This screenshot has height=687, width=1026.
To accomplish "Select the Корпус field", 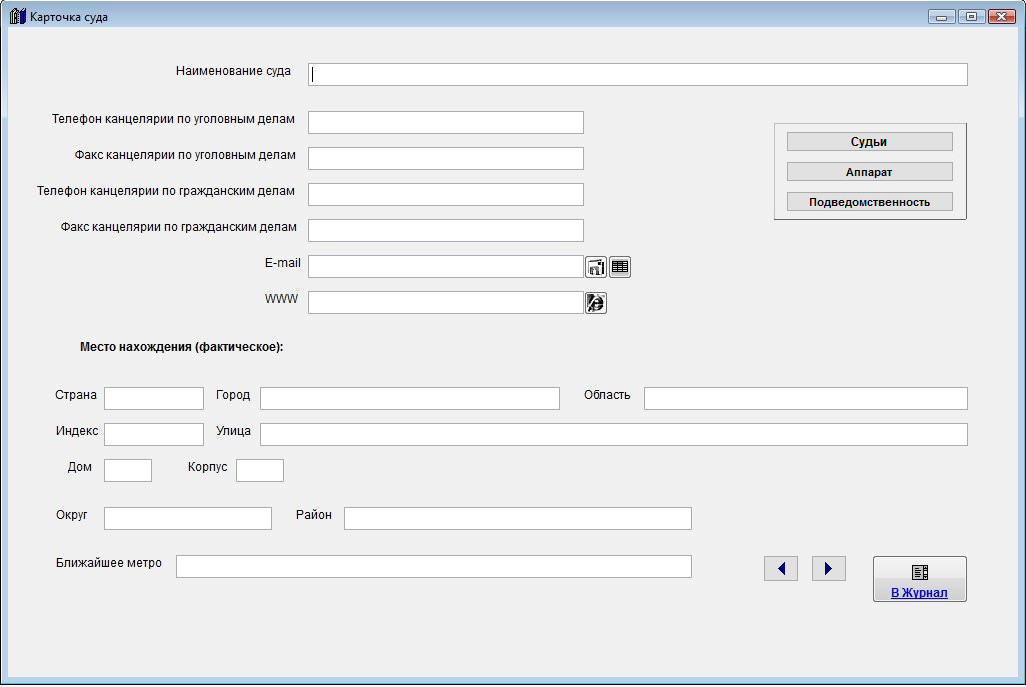I will (260, 470).
